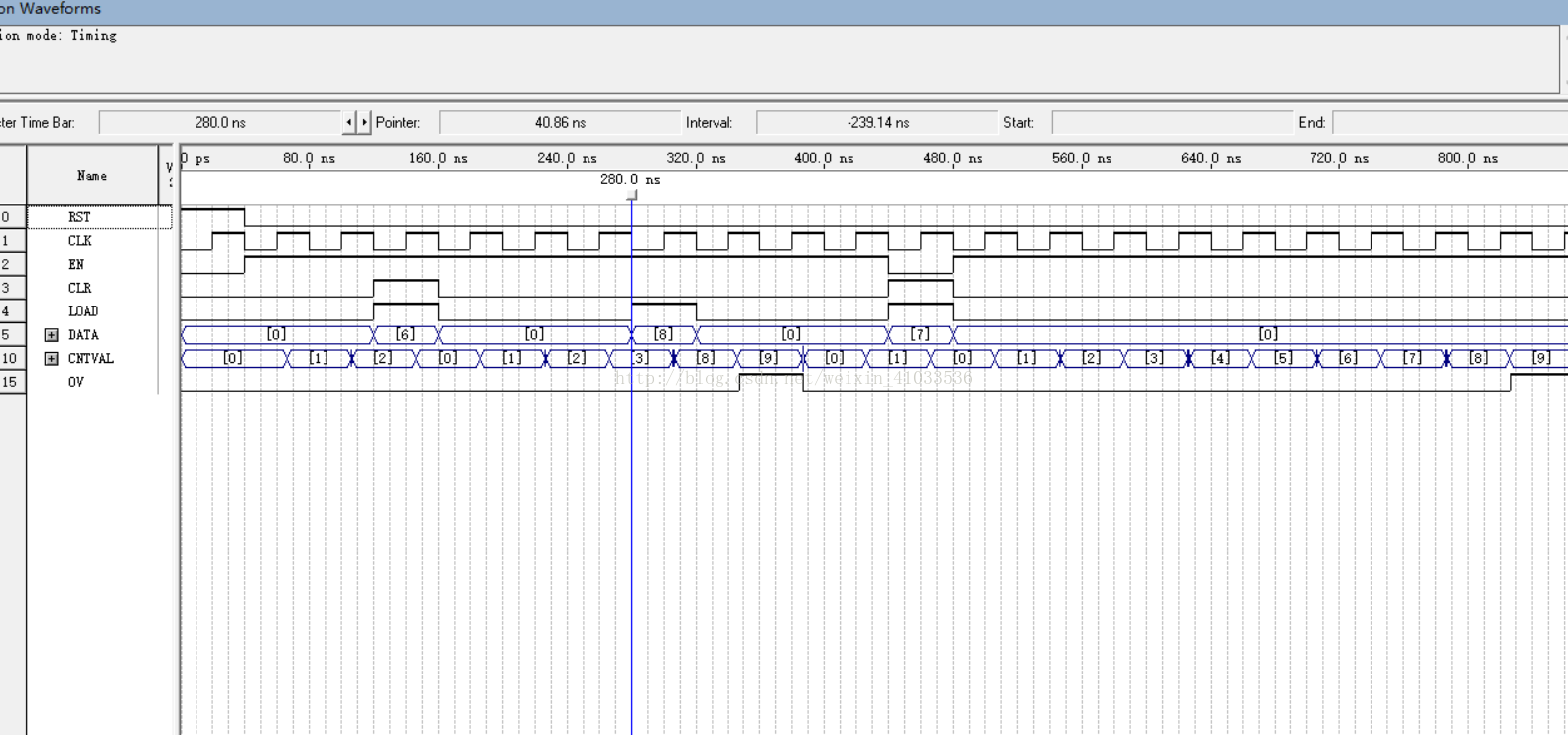Step the master time bar backward
This screenshot has width=1568, height=735.
pos(349,122)
